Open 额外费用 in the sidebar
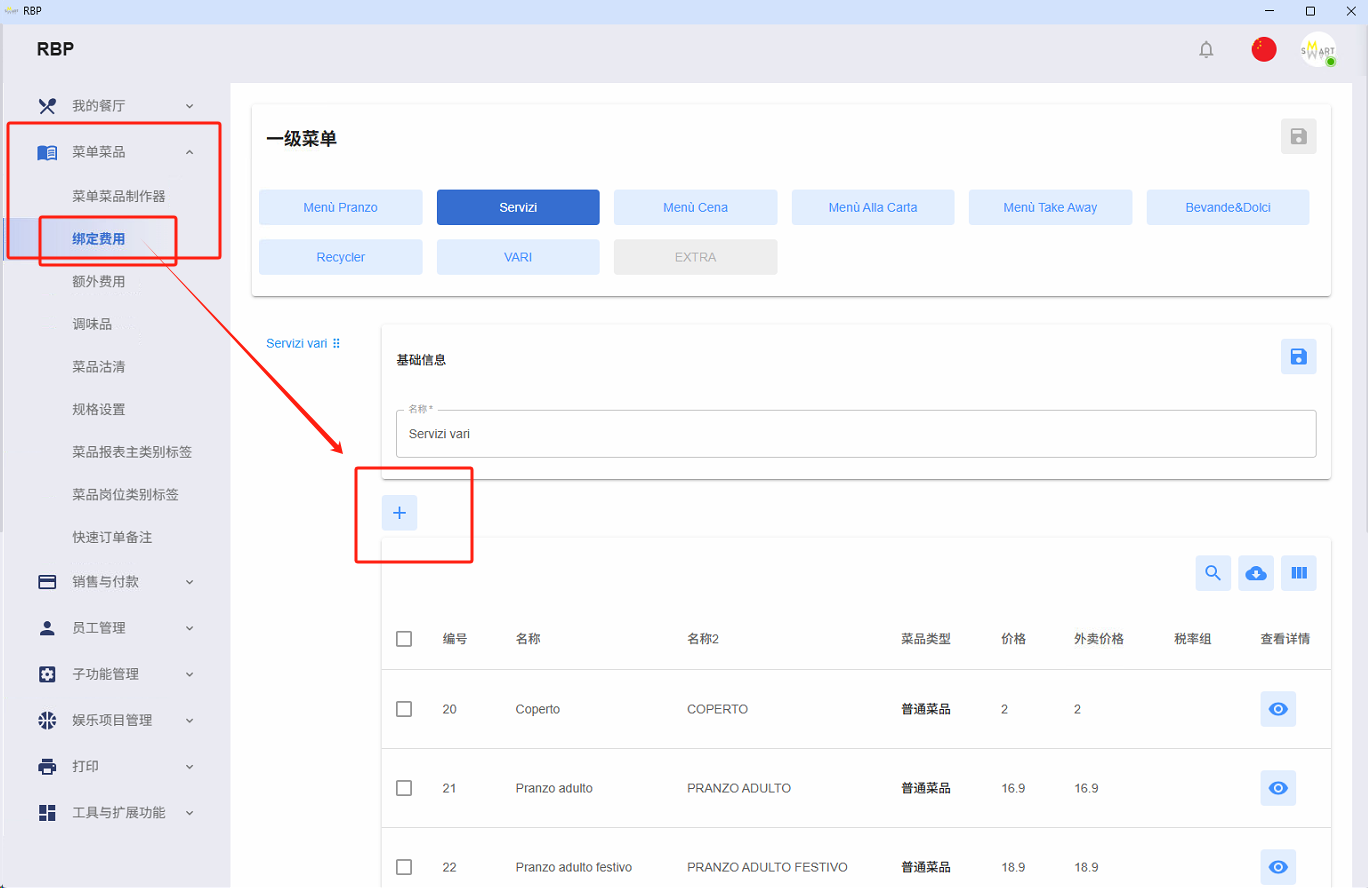Viewport: 1368px width, 888px height. tap(99, 282)
